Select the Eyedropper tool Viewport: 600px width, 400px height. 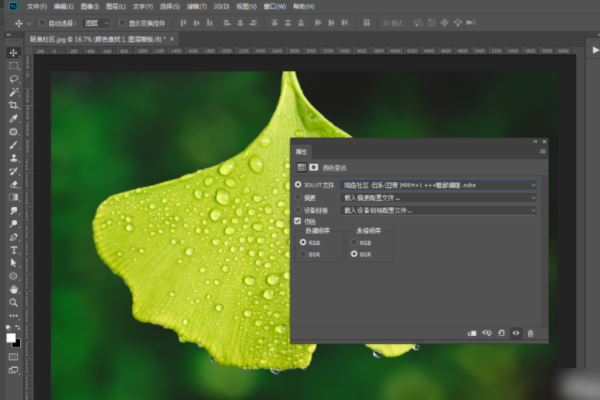(14, 118)
